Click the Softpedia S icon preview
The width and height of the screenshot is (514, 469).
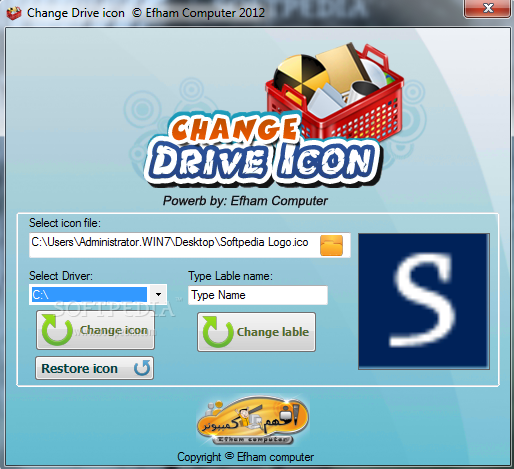pos(424,301)
